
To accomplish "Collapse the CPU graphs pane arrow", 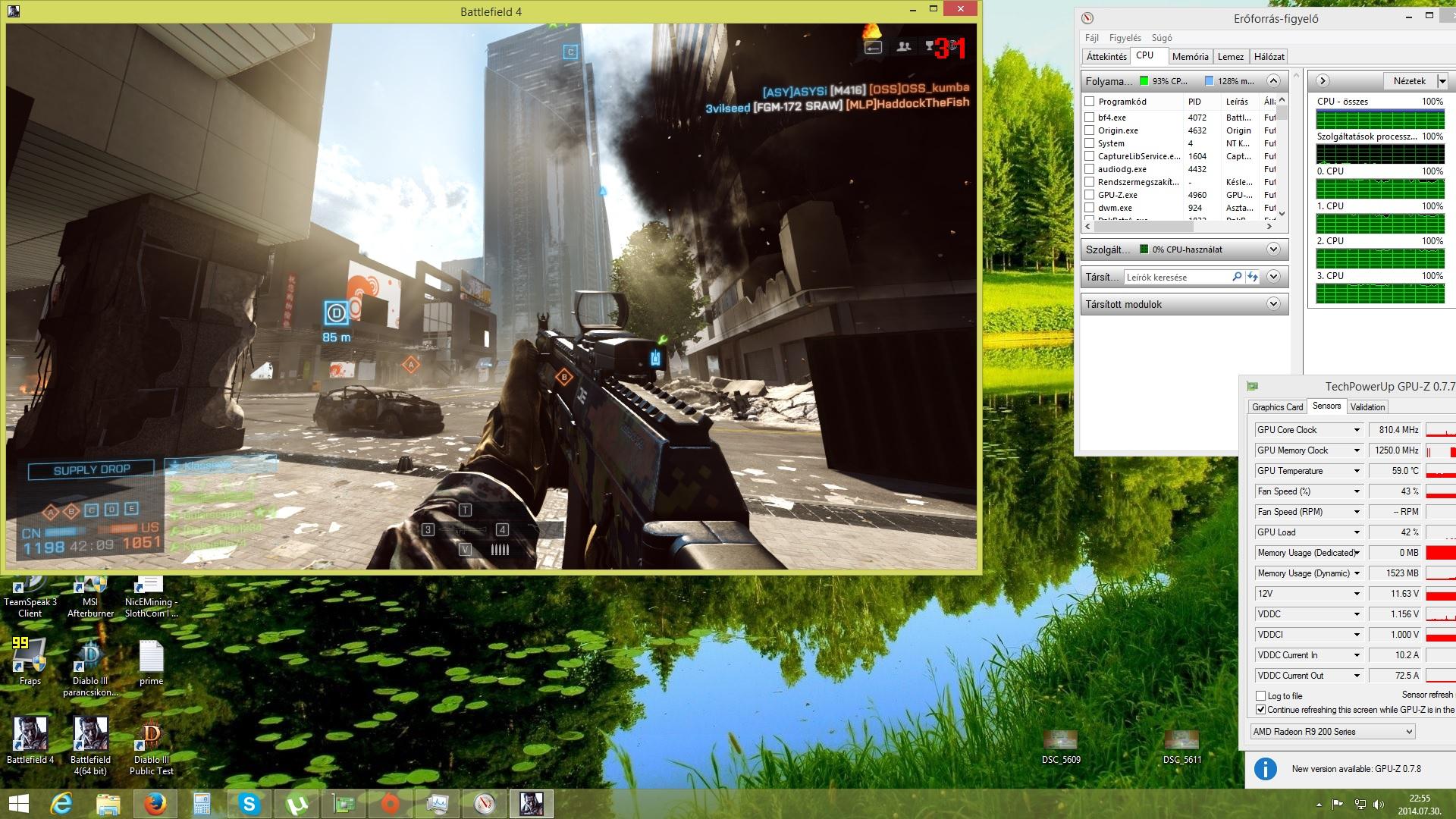I will [x=1323, y=80].
